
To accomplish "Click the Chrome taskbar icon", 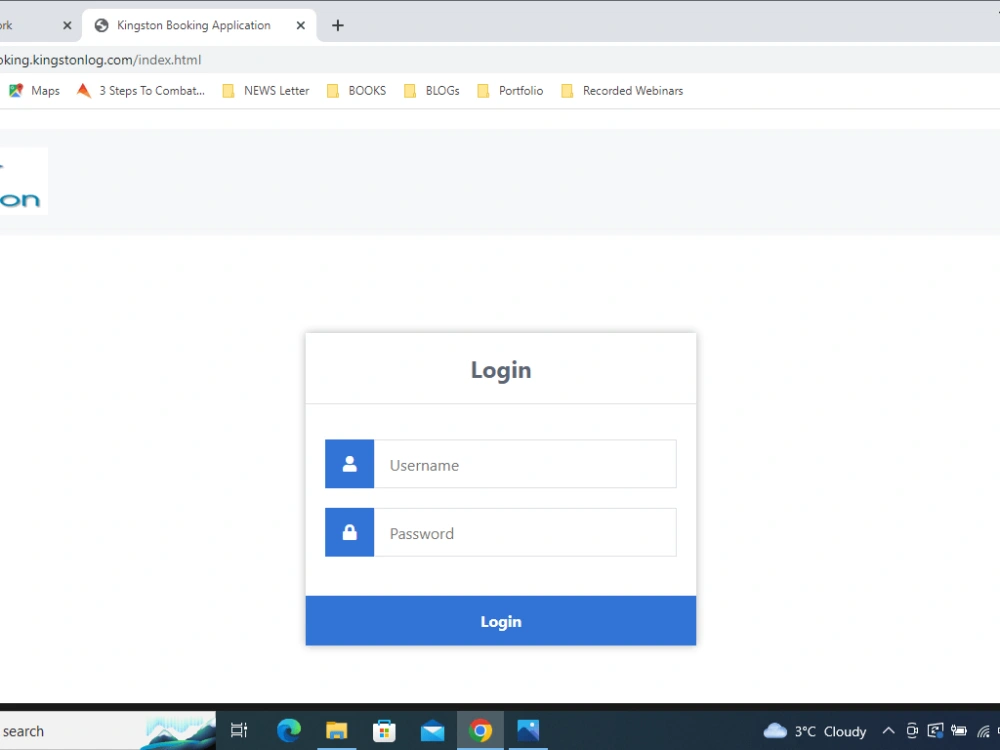I will [480, 730].
